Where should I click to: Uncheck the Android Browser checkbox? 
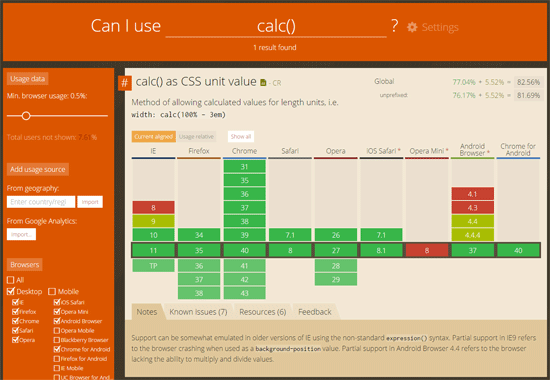(57, 321)
